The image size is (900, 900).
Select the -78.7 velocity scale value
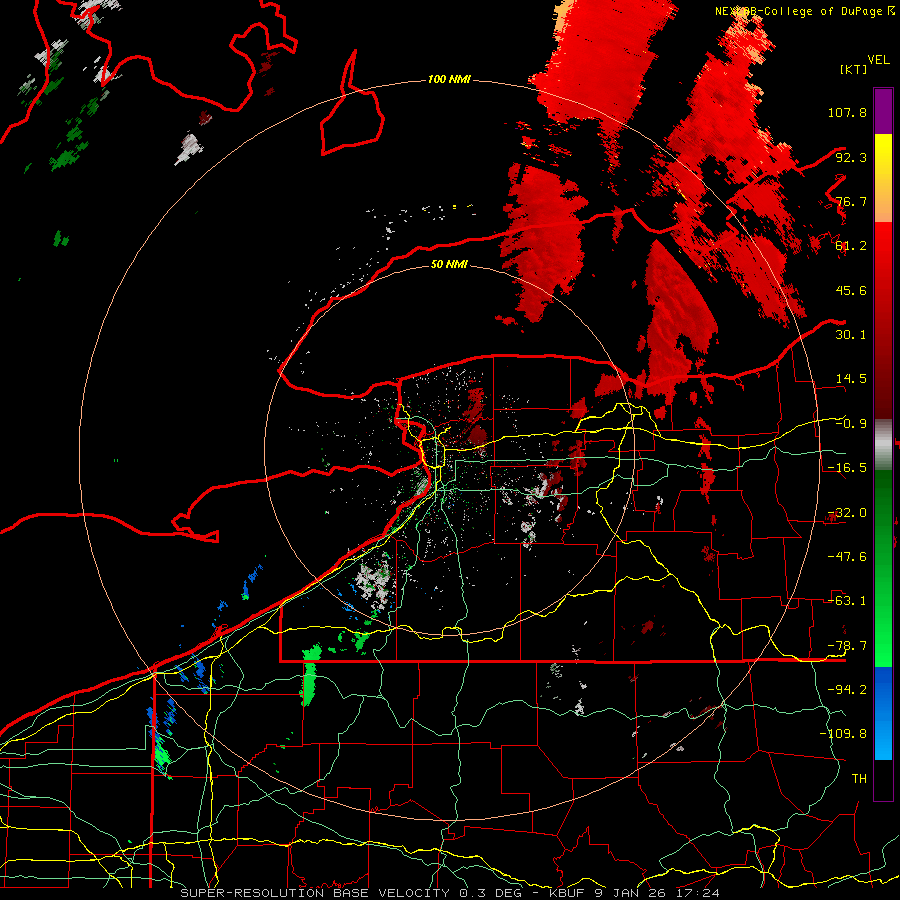847,646
